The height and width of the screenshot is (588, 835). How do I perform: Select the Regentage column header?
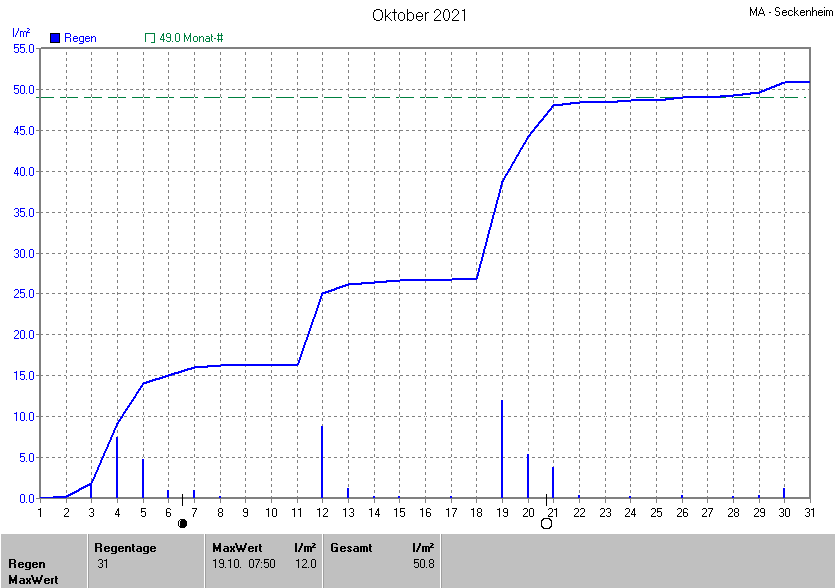(x=125, y=547)
